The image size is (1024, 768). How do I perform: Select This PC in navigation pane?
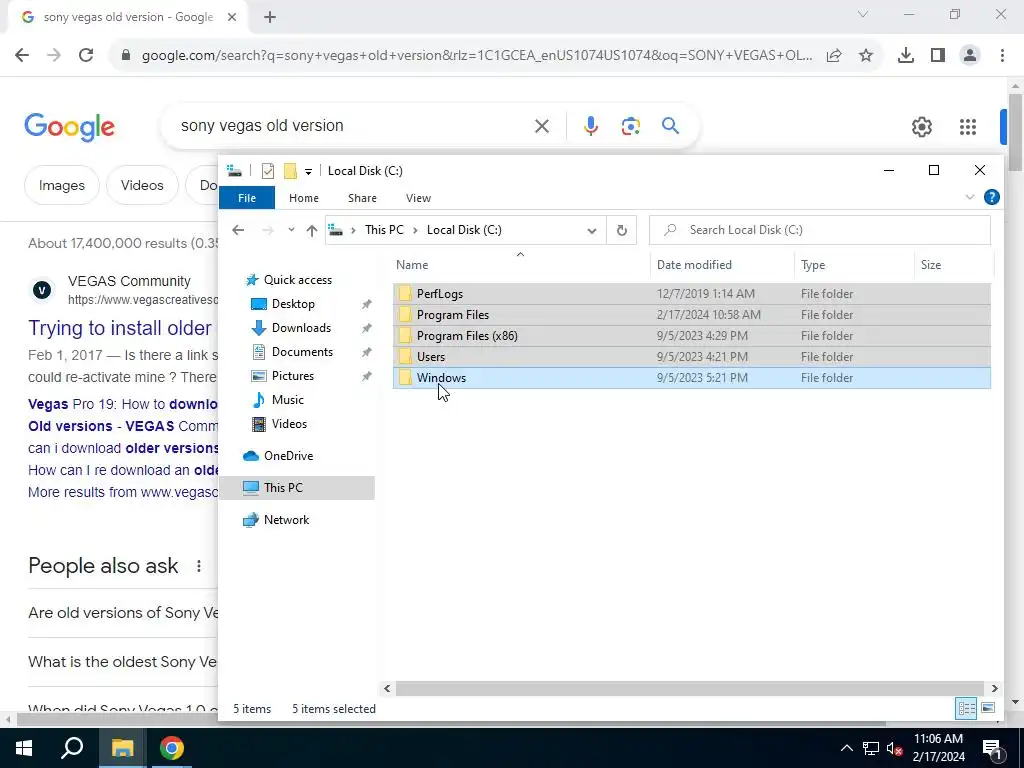pyautogui.click(x=297, y=488)
